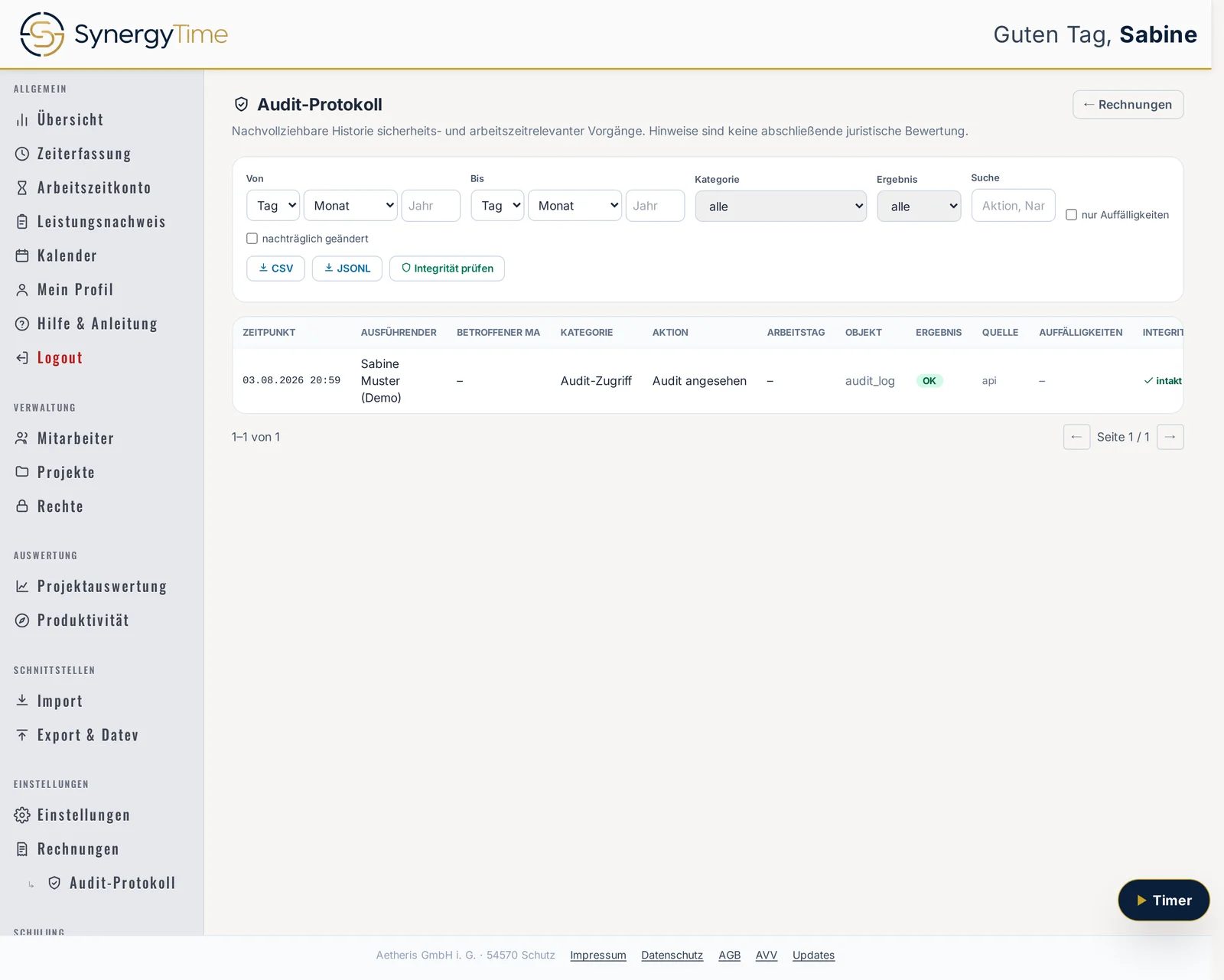This screenshot has width=1224, height=980.
Task: Enable the 'nur Auffälligkeiten' checkbox
Action: pyautogui.click(x=1071, y=215)
